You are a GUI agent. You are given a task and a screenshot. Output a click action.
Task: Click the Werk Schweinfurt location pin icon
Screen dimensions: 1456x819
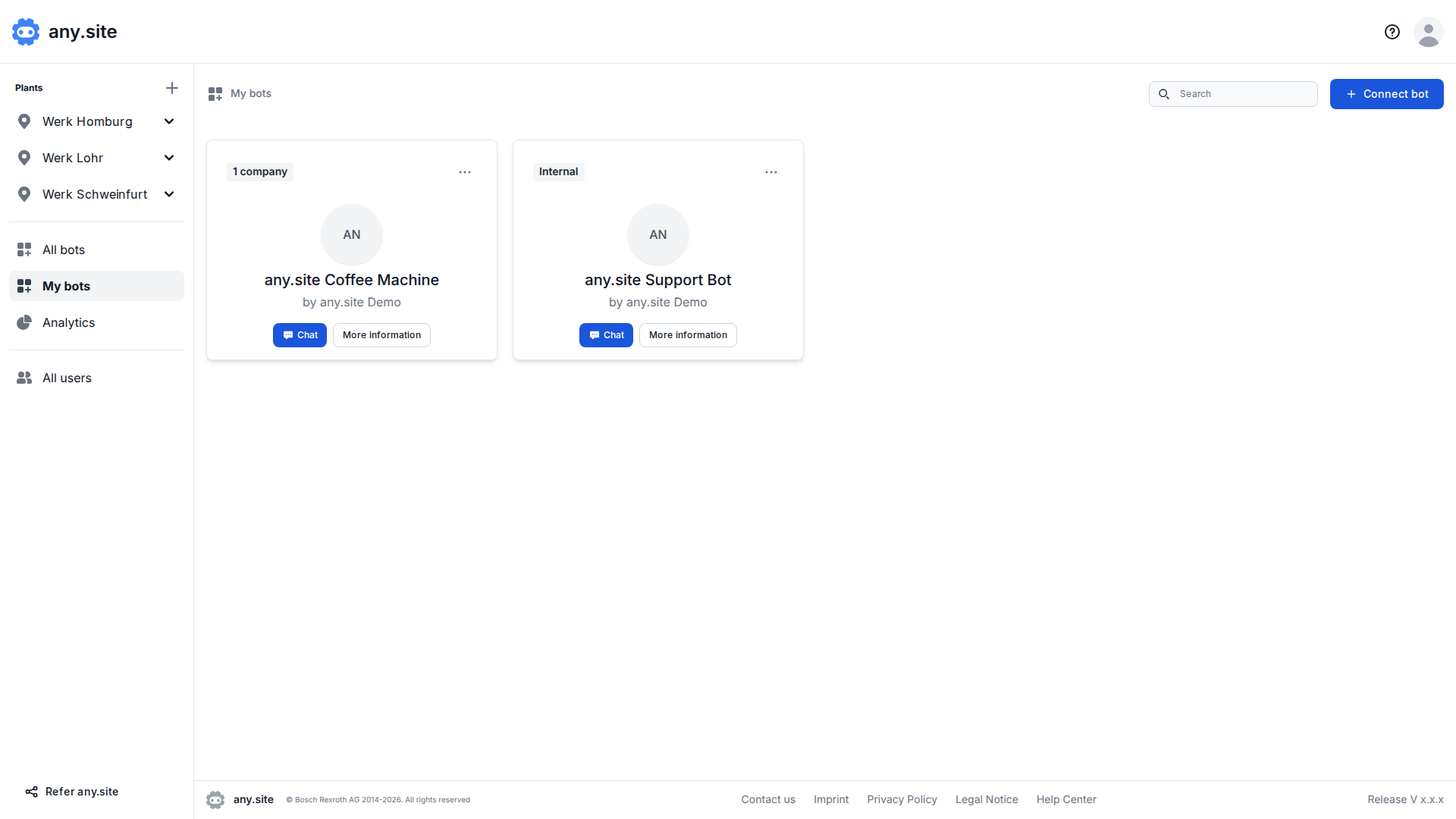pyautogui.click(x=24, y=194)
